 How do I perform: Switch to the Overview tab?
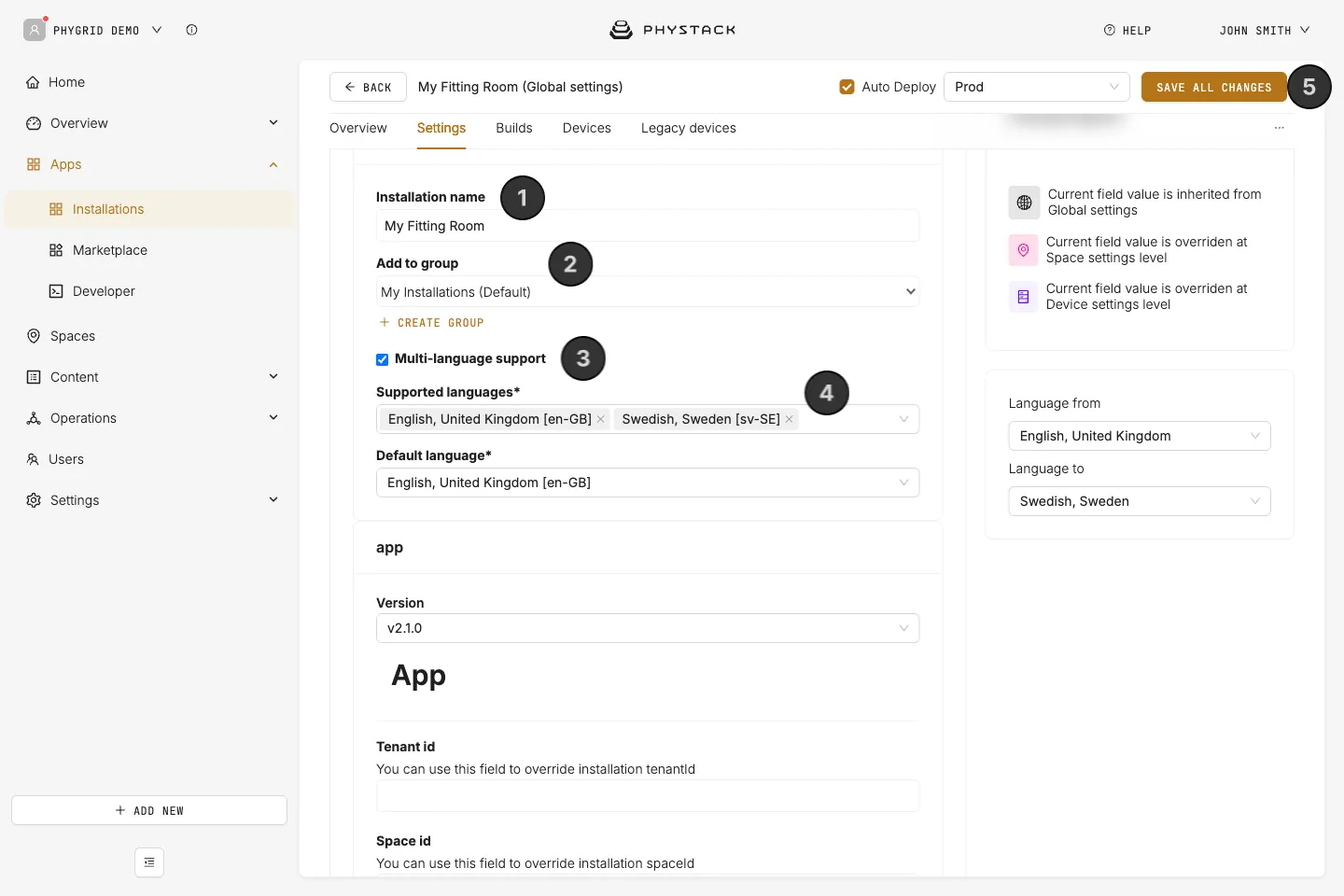point(358,128)
